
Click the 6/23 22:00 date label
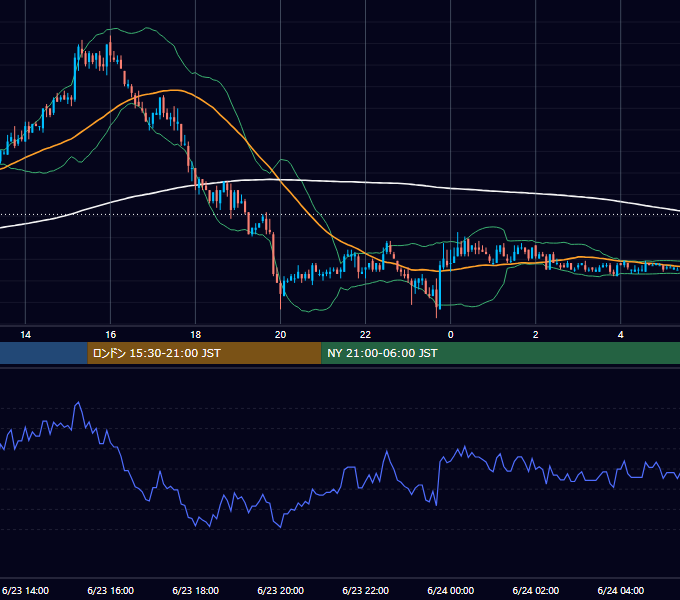click(366, 590)
